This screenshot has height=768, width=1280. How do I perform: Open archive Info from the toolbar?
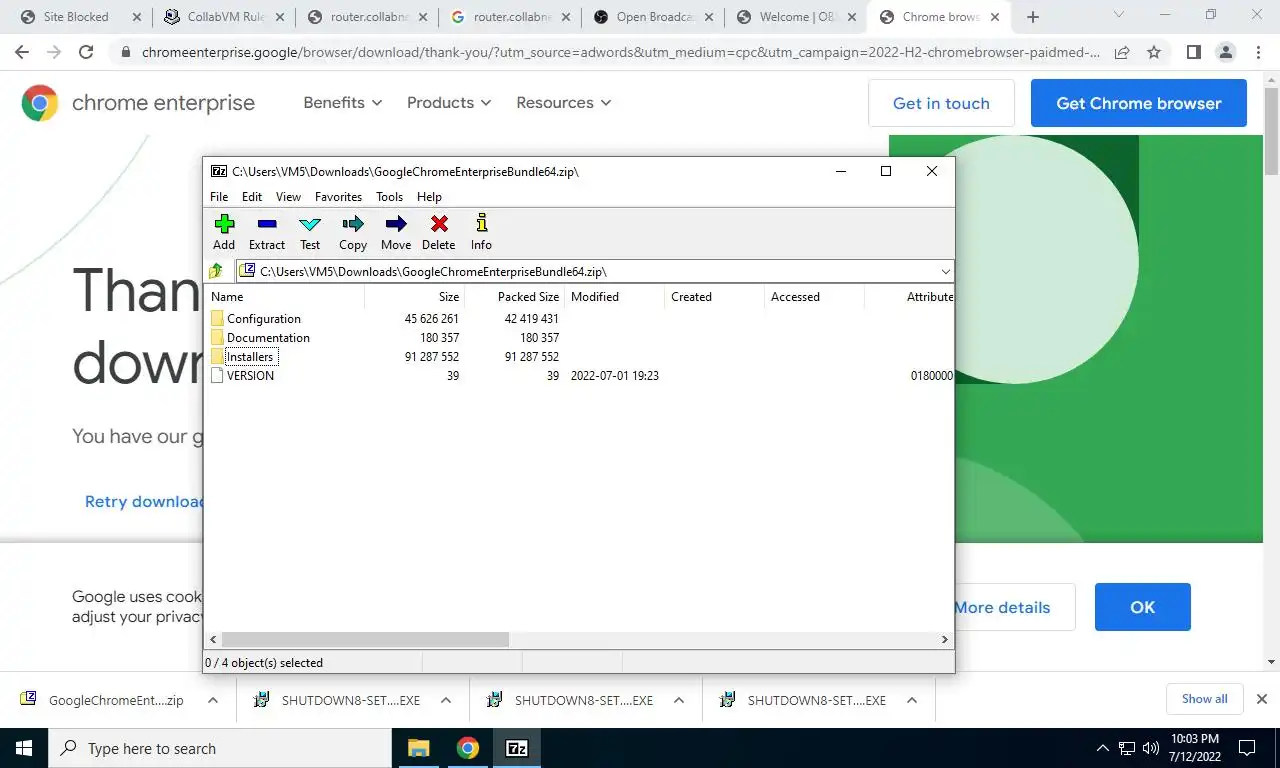[481, 232]
